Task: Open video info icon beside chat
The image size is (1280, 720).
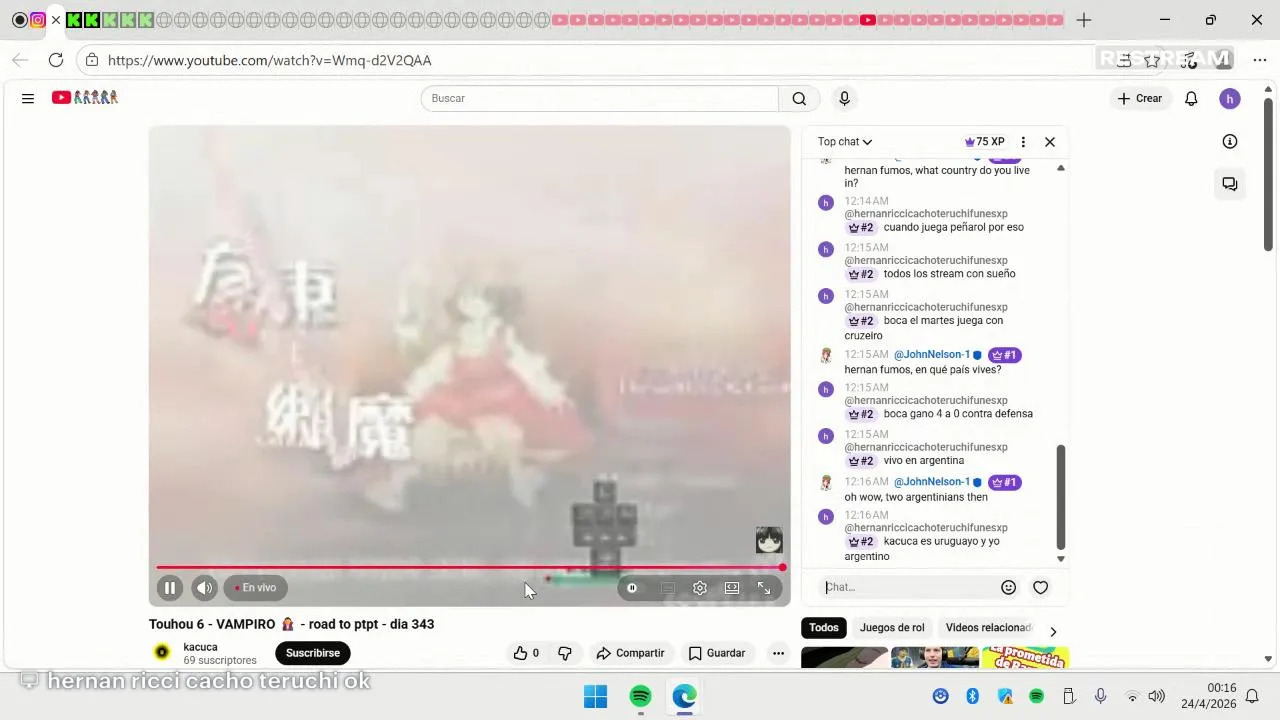Action: point(1230,141)
